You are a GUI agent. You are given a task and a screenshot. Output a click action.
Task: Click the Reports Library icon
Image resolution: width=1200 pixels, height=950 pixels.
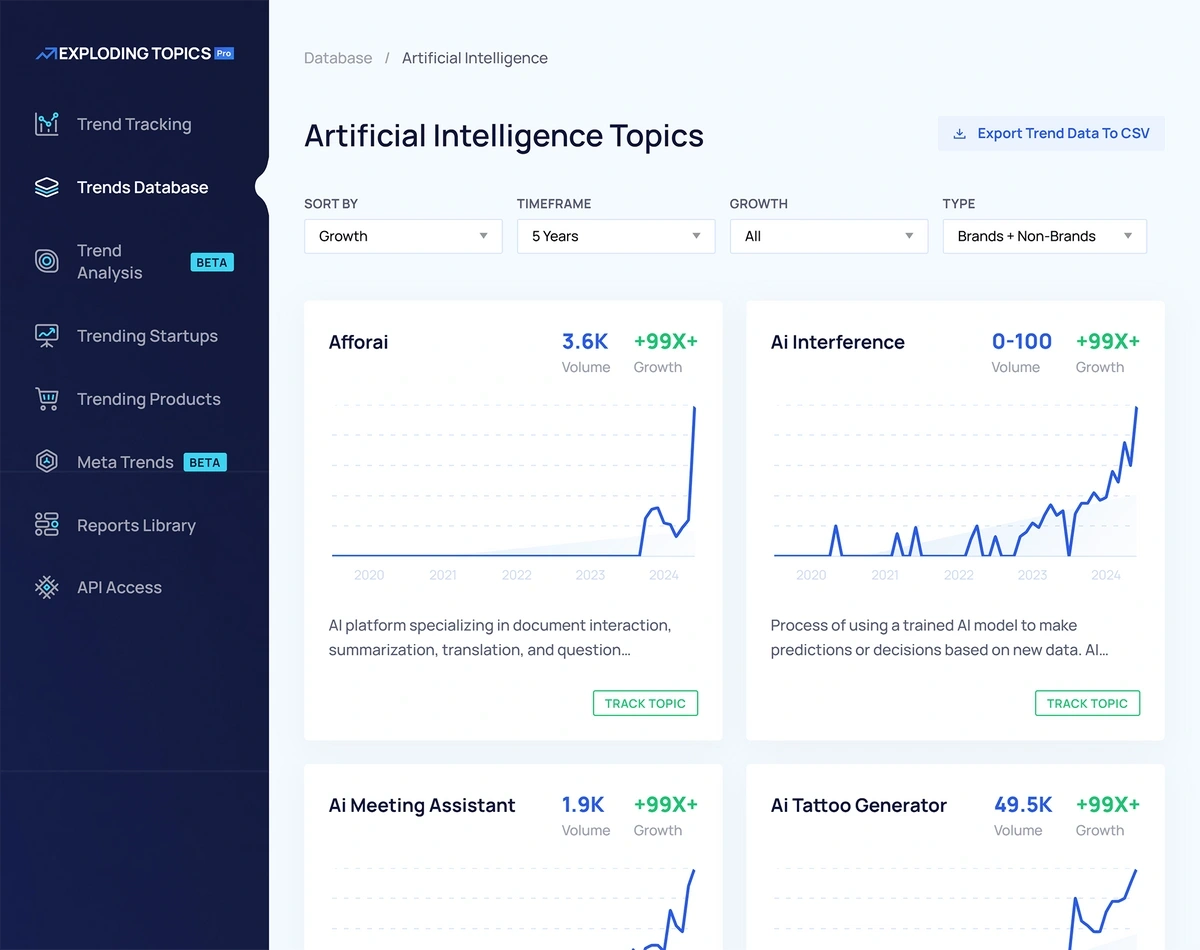click(47, 525)
